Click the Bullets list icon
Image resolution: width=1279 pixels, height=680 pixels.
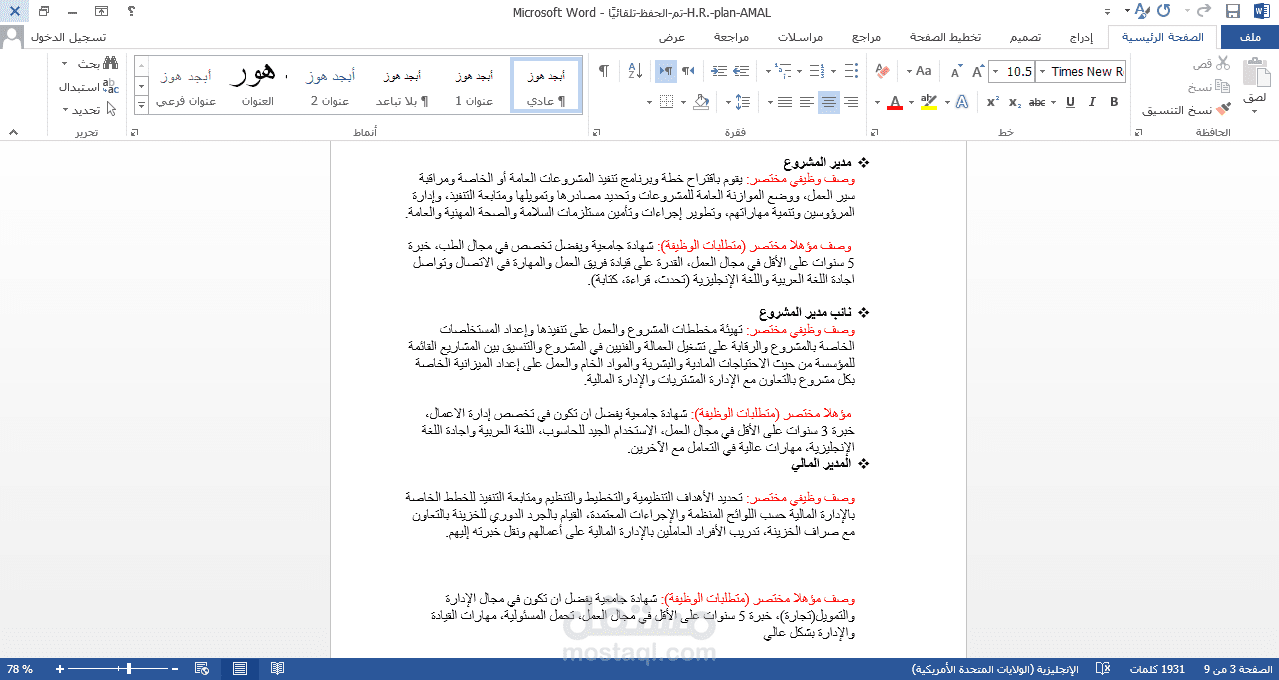pos(851,71)
